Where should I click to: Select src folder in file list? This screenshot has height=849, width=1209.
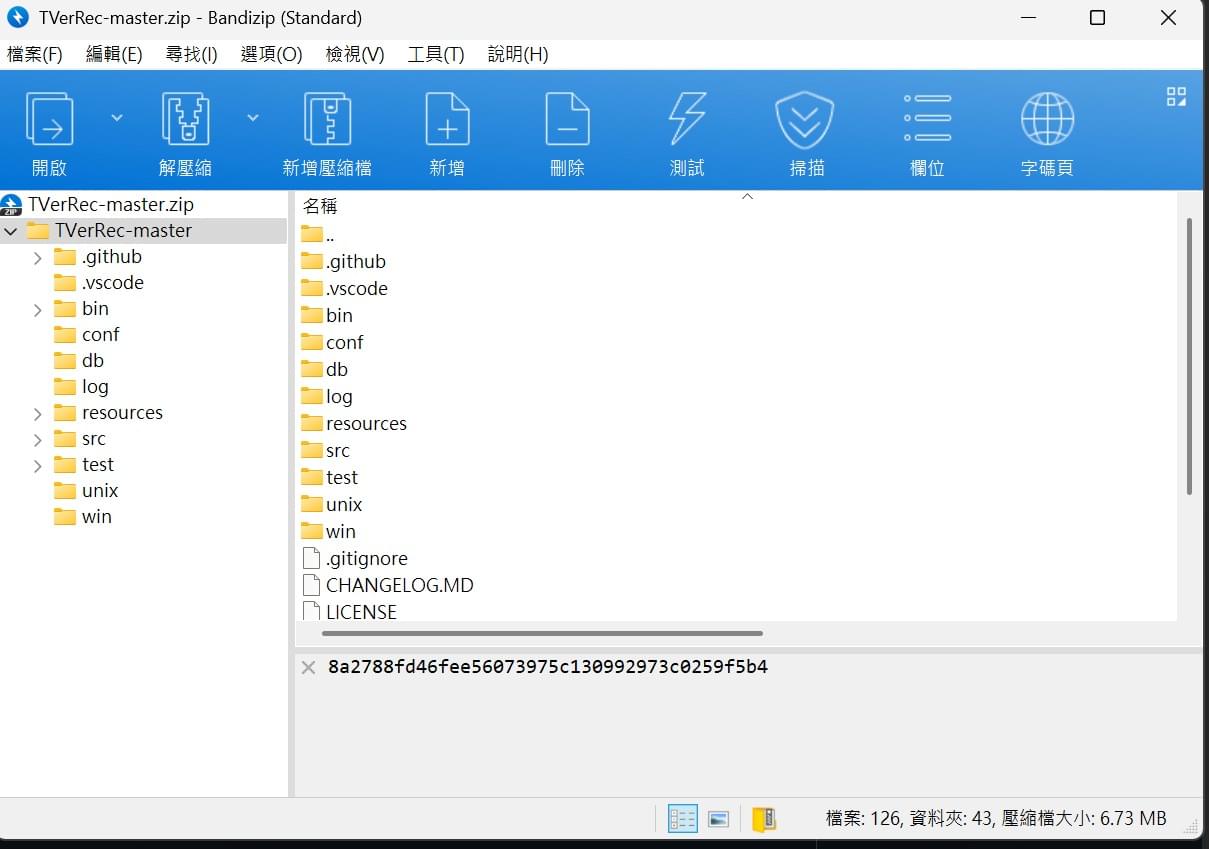pos(325,451)
